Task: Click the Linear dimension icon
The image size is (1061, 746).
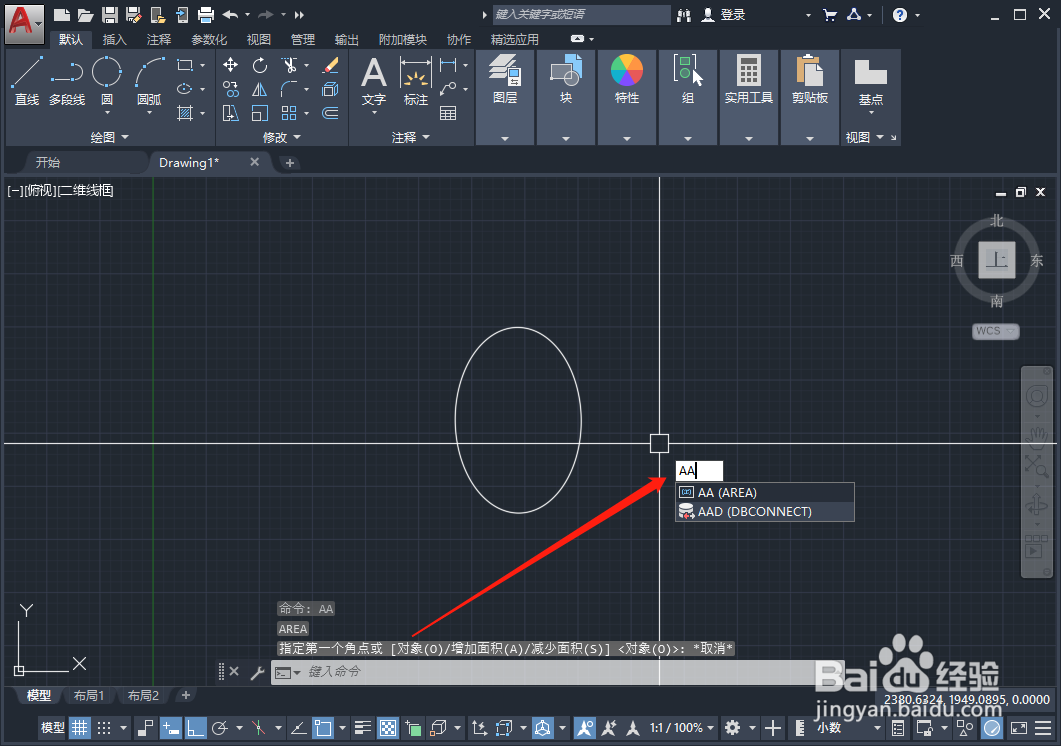Action: (x=448, y=65)
